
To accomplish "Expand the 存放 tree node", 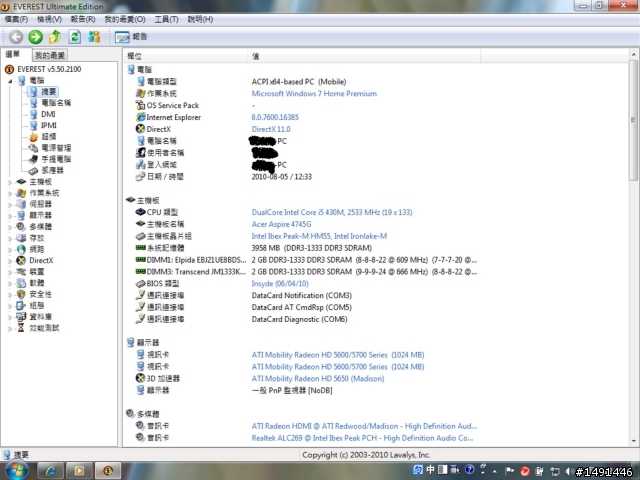I will [10, 238].
